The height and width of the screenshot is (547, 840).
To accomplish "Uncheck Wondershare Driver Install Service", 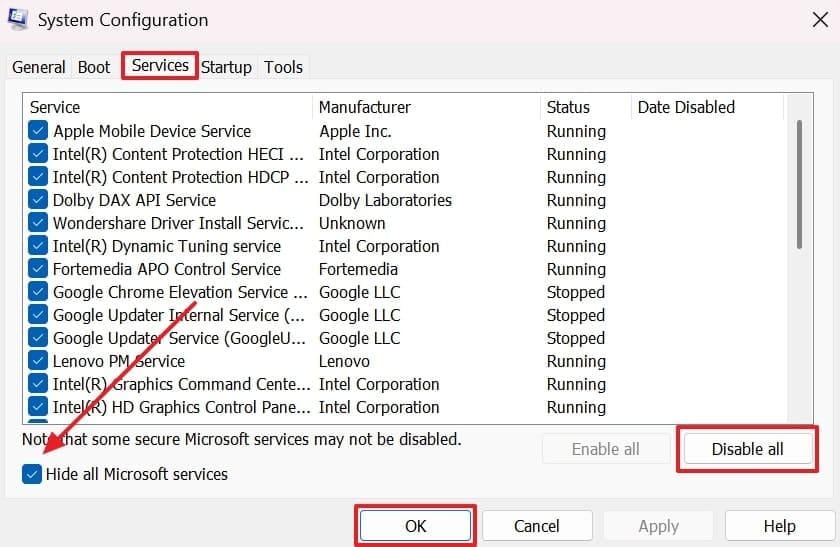I will 38,223.
